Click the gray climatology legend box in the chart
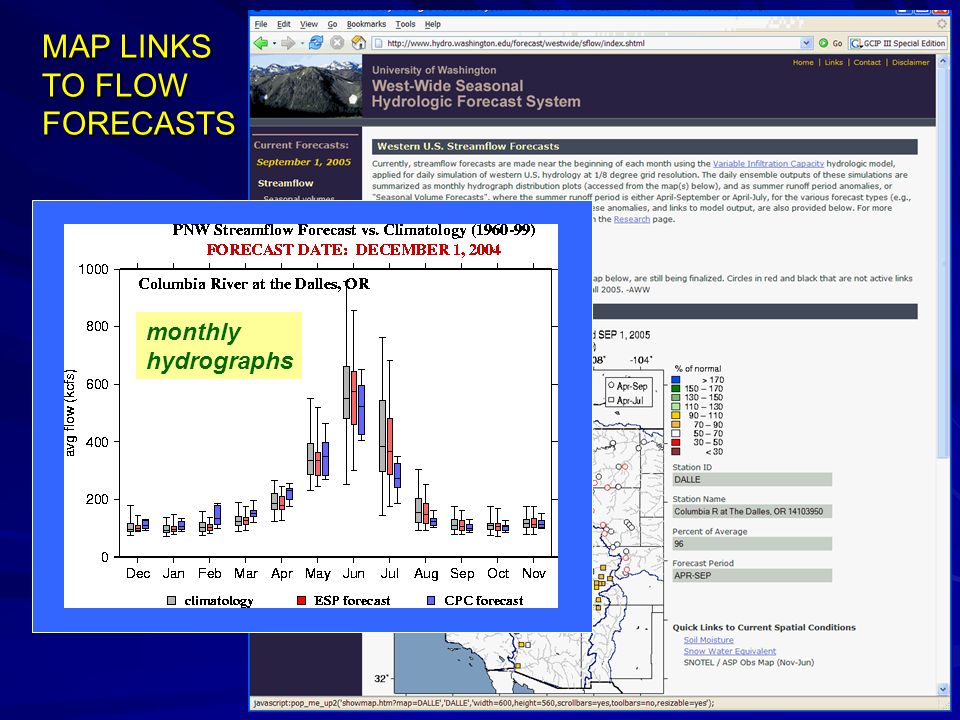Screen dimensions: 960x720 click(x=171, y=601)
